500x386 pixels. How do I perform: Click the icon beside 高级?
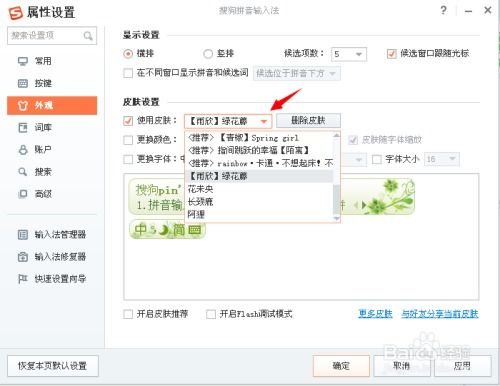coord(23,194)
